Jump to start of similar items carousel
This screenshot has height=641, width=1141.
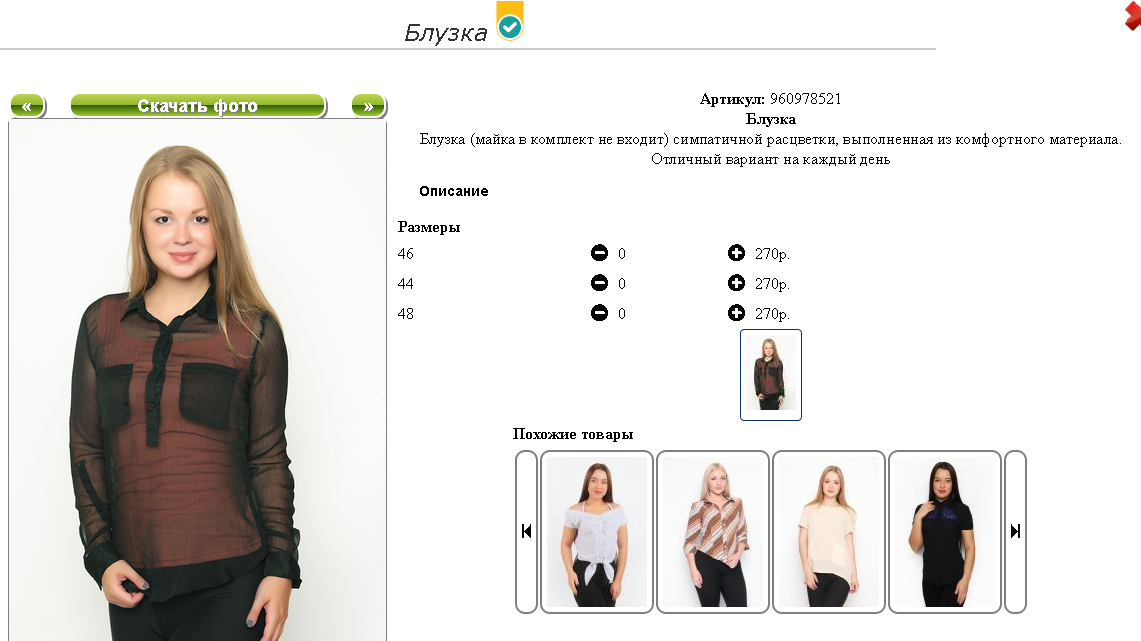pyautogui.click(x=526, y=532)
